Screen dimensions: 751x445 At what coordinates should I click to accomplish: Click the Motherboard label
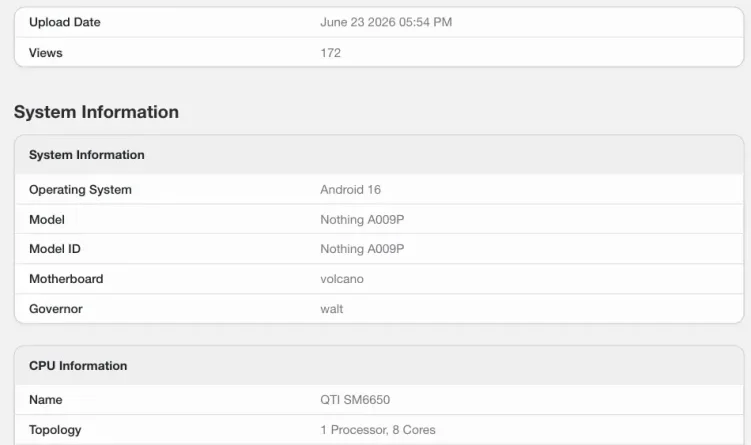66,279
